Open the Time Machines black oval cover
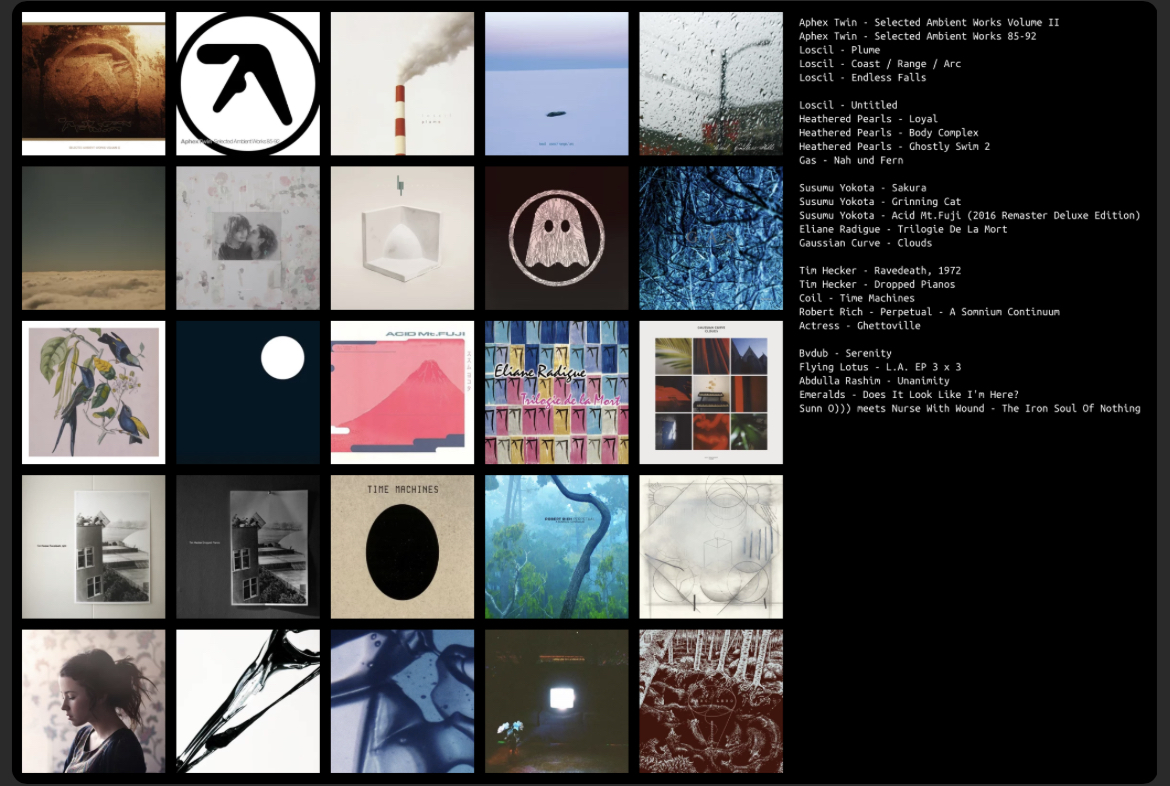Screen dimensions: 1170x786 click(402, 547)
